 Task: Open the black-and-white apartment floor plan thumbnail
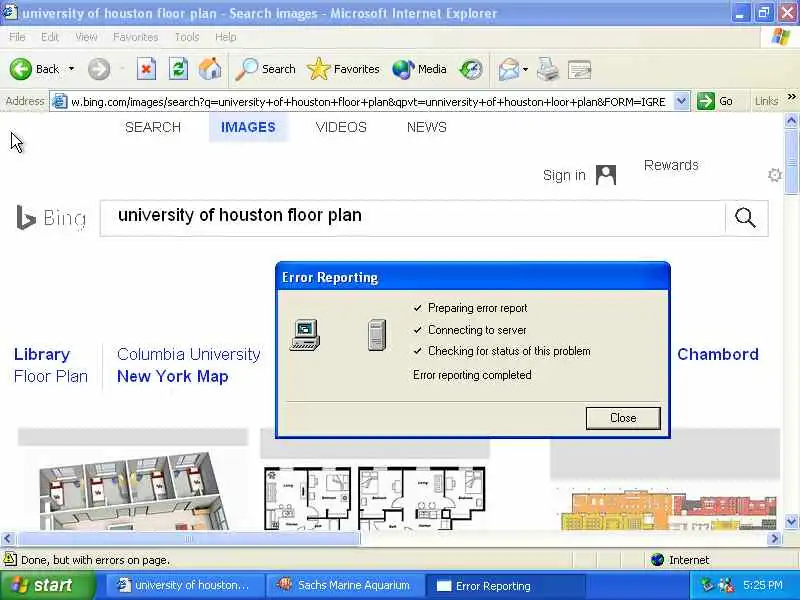point(374,497)
